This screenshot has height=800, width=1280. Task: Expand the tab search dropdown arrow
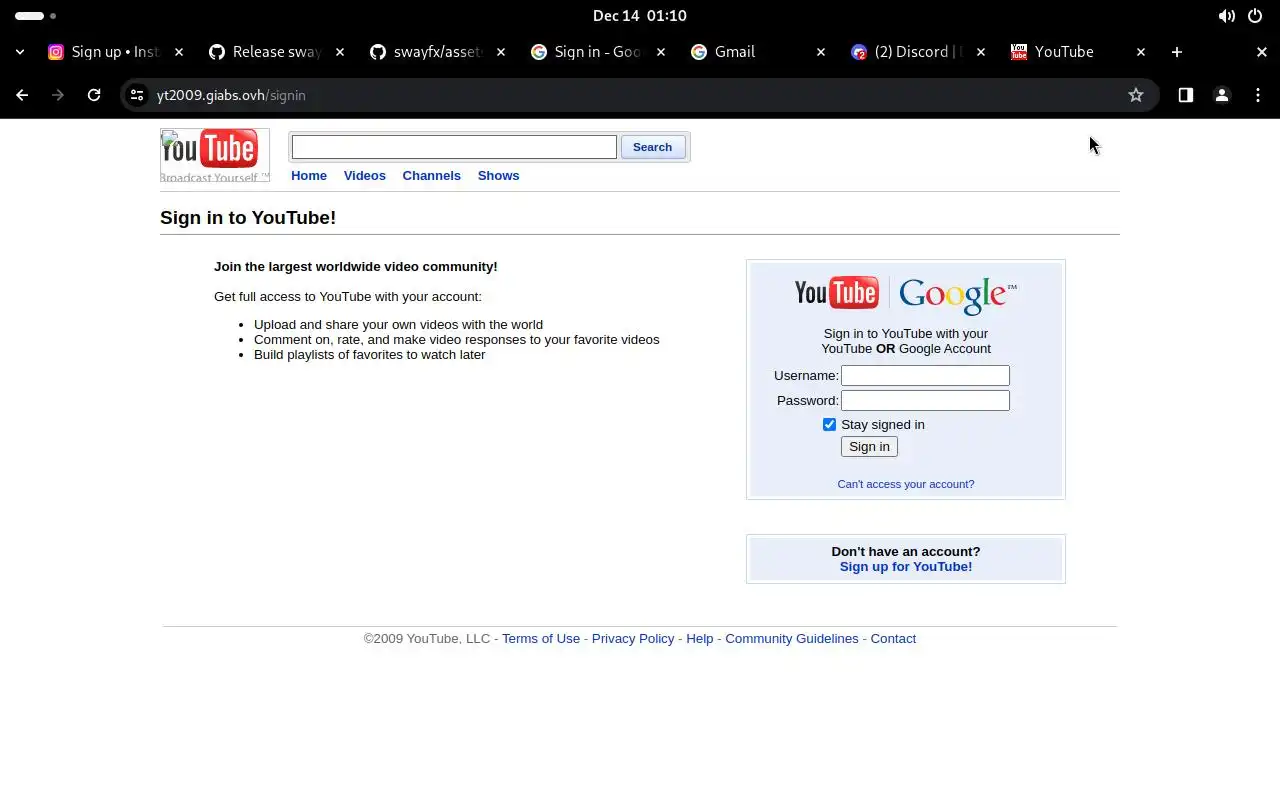[x=20, y=52]
